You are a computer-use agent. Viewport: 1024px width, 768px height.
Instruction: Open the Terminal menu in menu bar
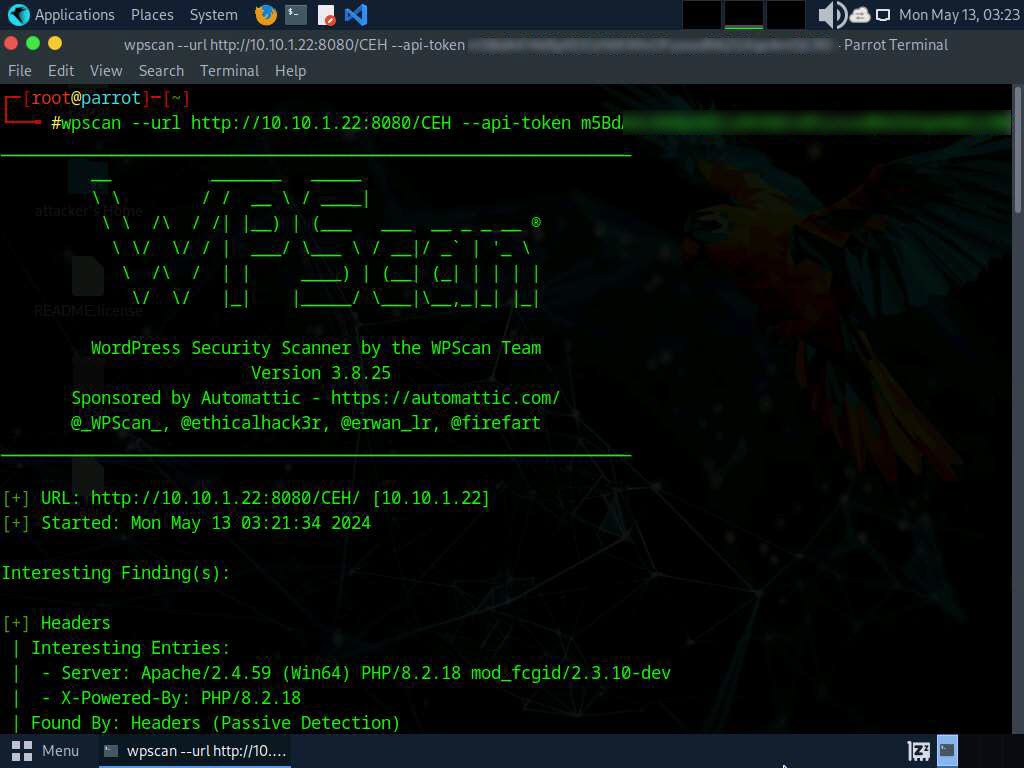[x=229, y=71]
